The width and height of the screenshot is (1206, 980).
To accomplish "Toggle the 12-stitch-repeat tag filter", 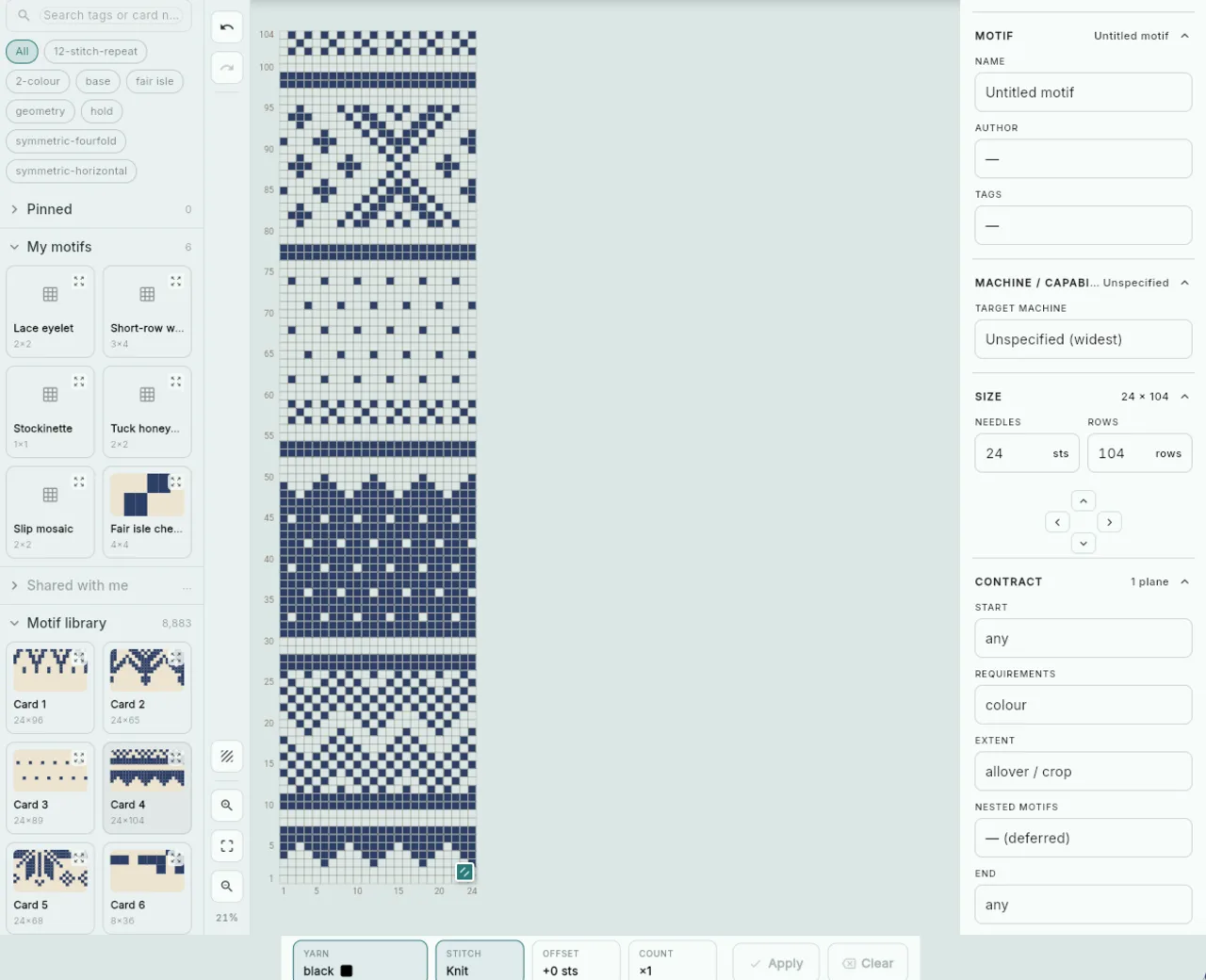I will click(95, 51).
